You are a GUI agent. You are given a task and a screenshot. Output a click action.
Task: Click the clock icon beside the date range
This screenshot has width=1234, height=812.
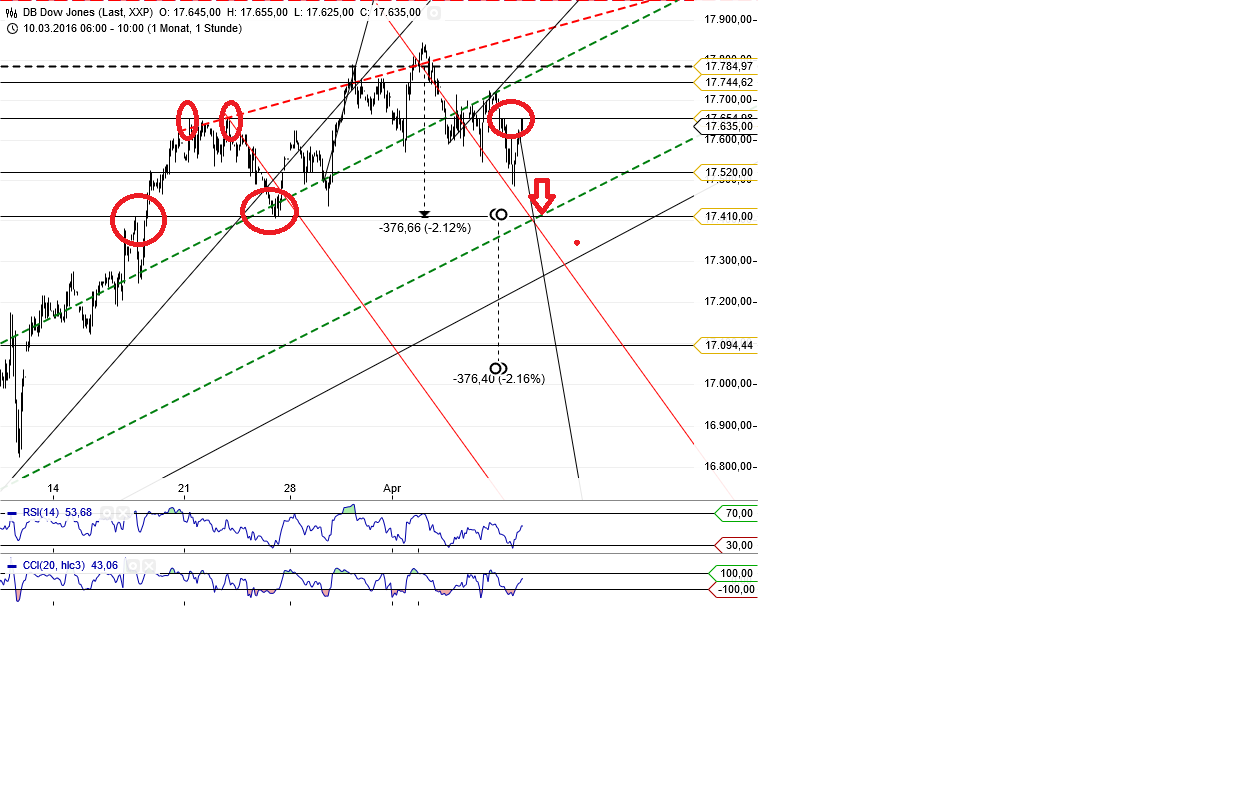pyautogui.click(x=11, y=28)
